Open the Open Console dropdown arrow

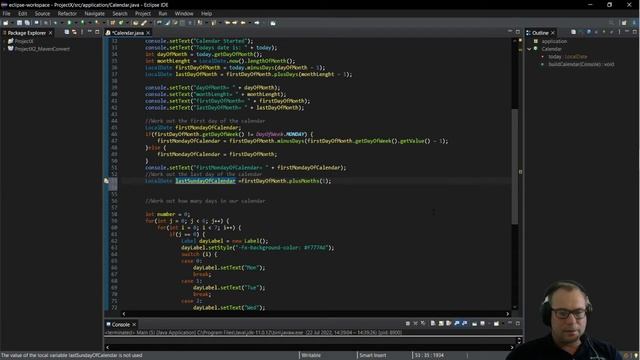[503, 323]
